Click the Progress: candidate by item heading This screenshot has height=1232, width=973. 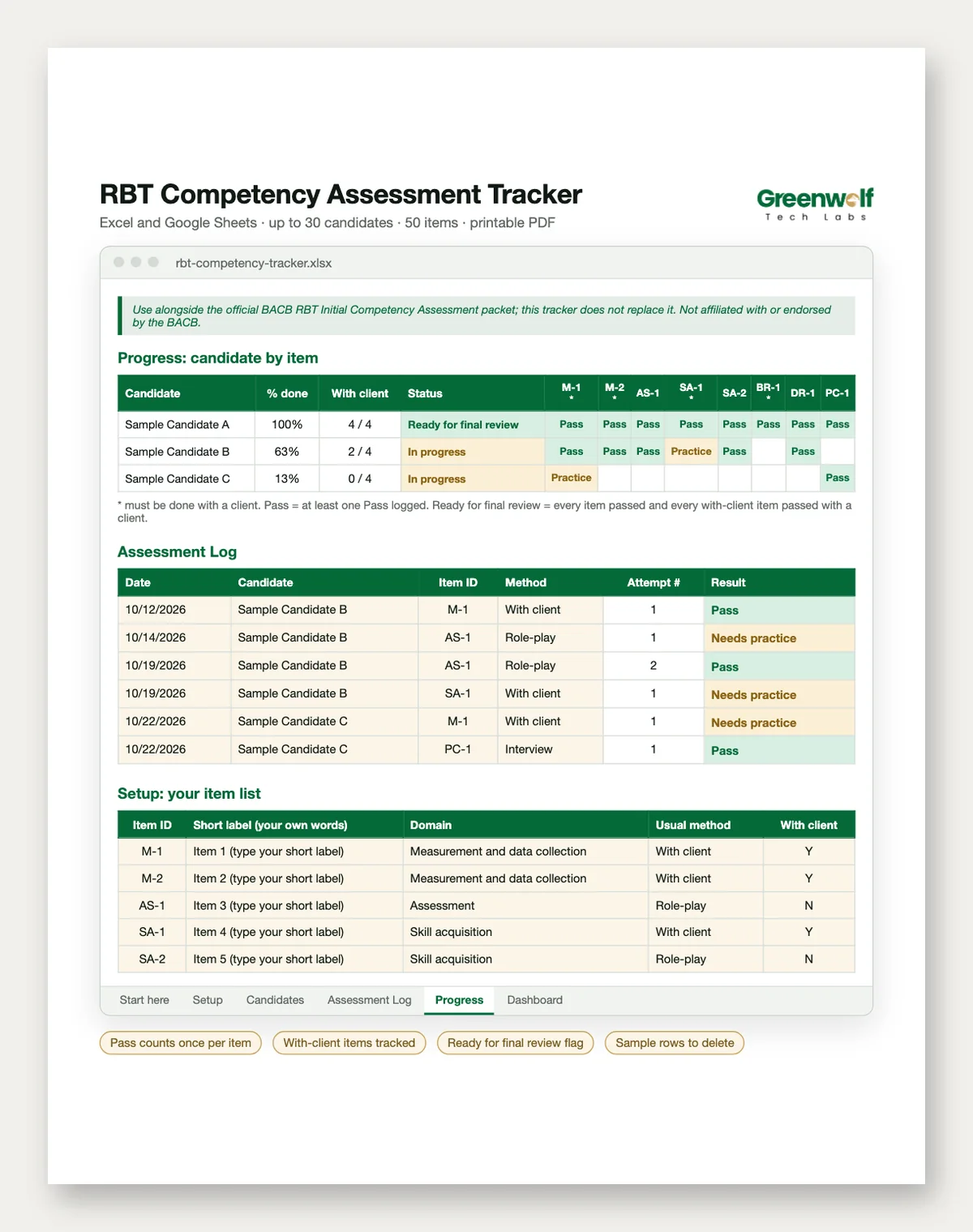tap(218, 358)
